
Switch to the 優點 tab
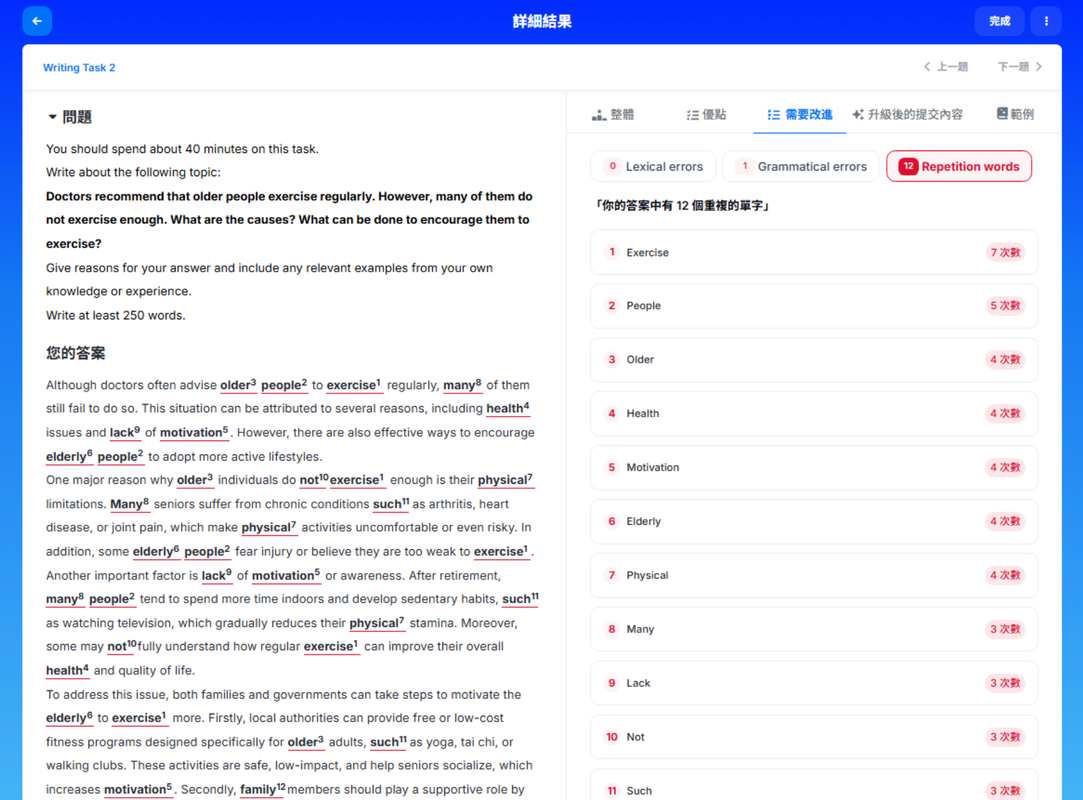(x=706, y=115)
